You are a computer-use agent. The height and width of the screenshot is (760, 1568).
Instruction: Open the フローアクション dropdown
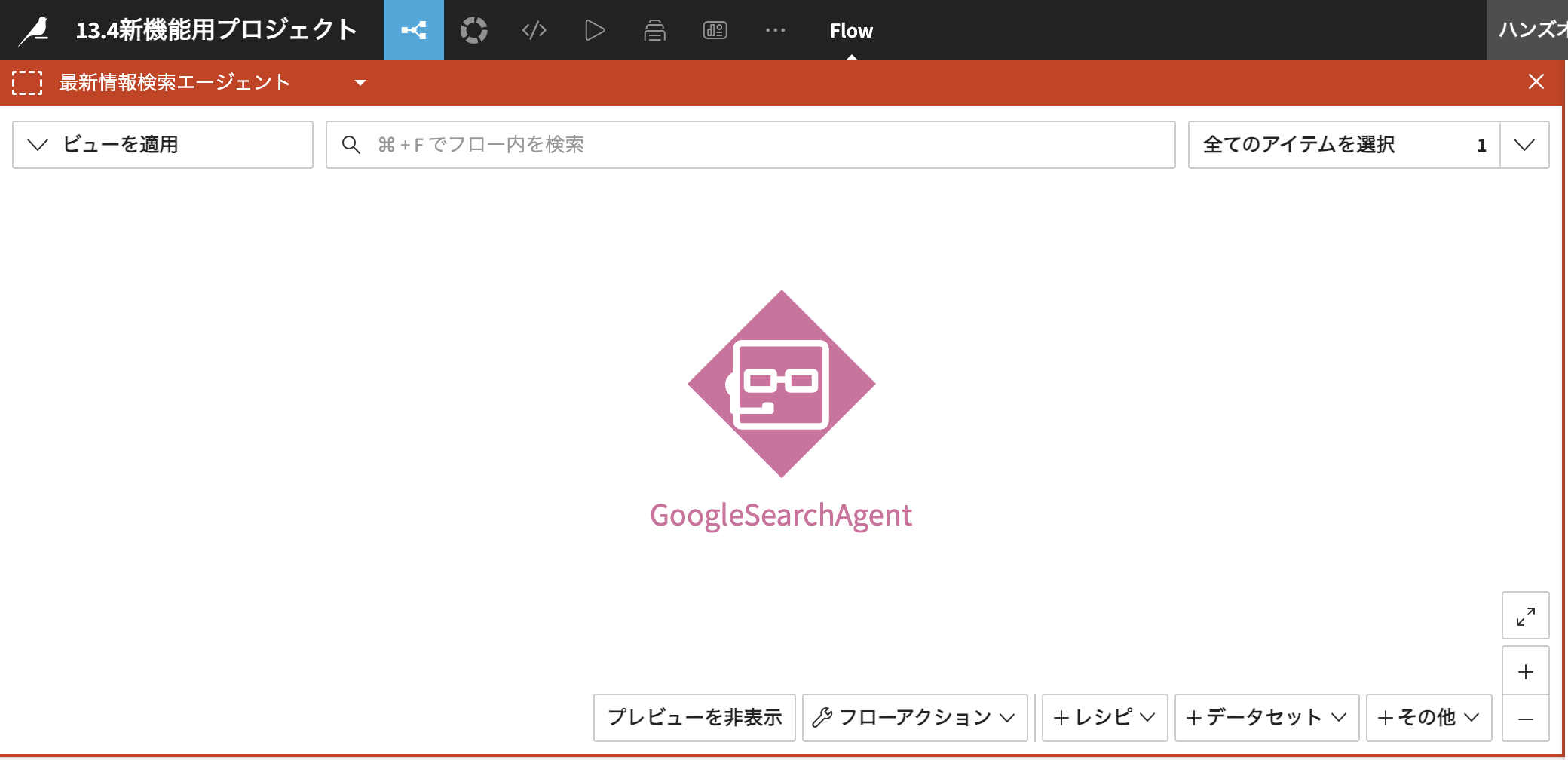(x=915, y=718)
